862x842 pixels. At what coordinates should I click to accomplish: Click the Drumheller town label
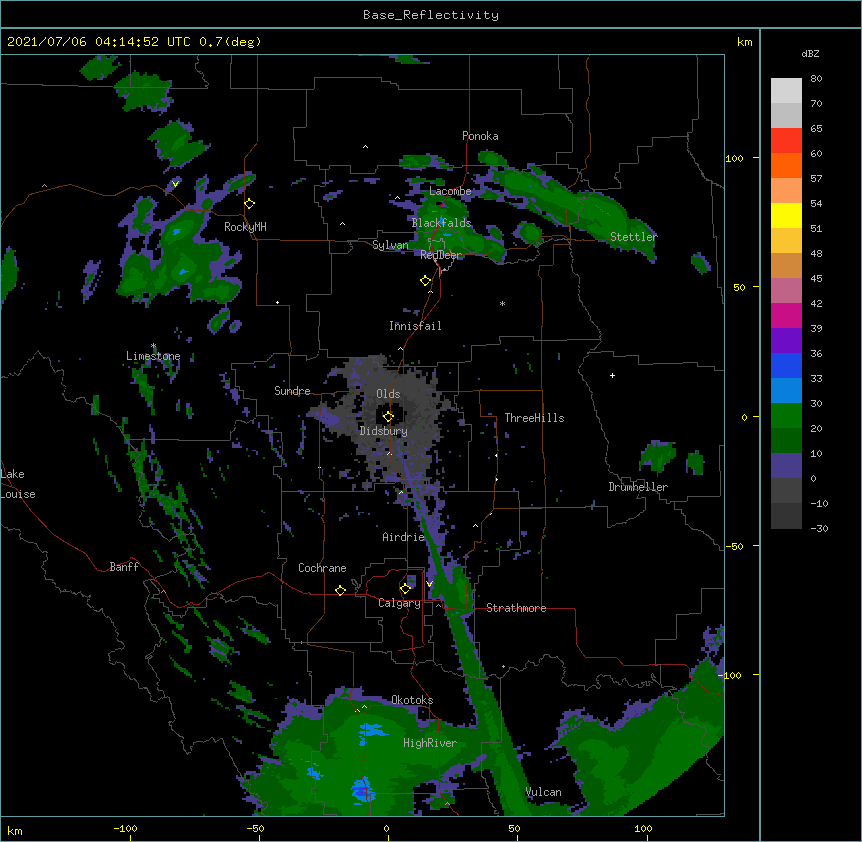638,487
